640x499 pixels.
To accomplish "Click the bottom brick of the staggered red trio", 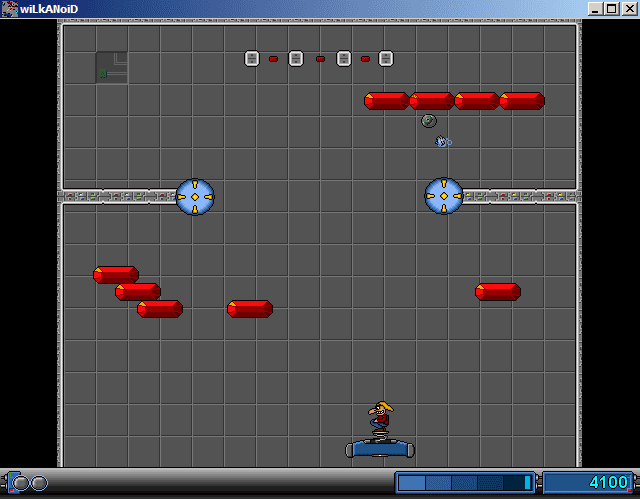I will pyautogui.click(x=160, y=309).
